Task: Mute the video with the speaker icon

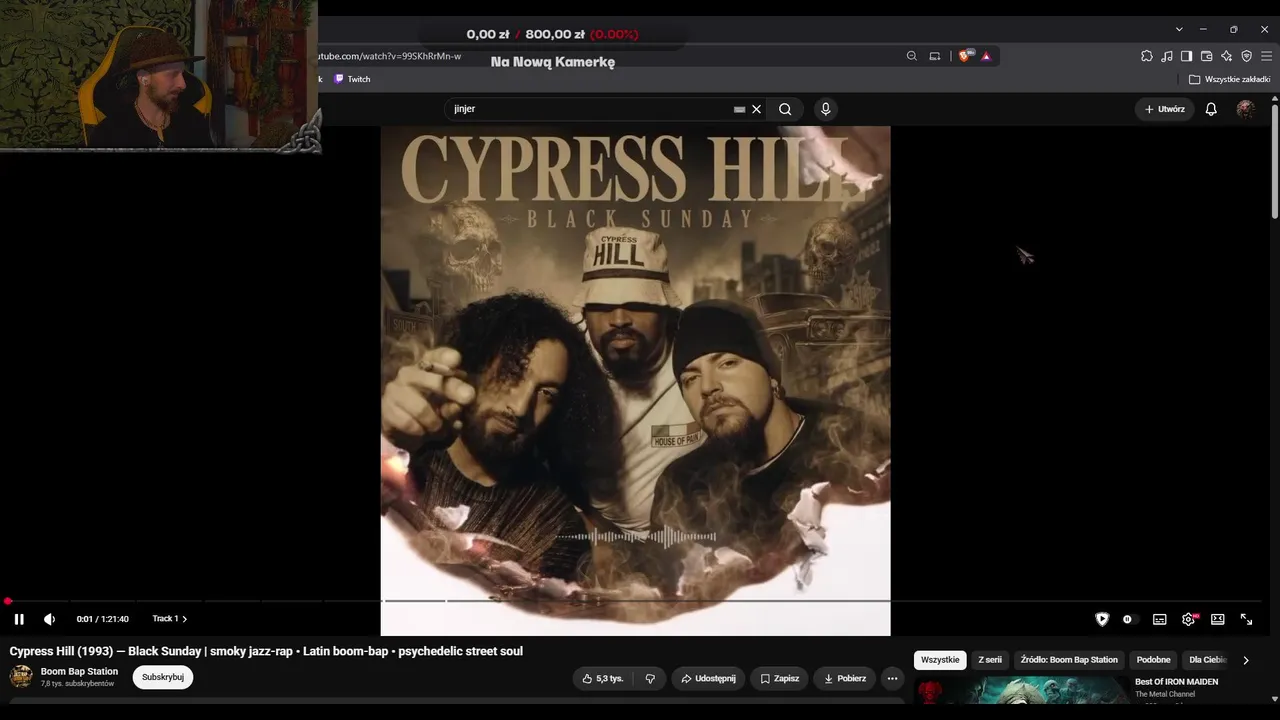Action: [x=49, y=619]
